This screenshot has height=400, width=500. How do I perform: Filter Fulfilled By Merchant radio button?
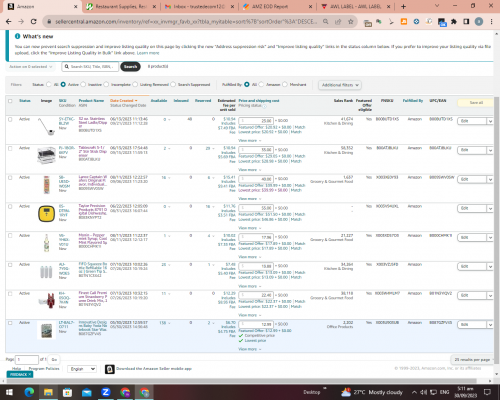(285, 85)
